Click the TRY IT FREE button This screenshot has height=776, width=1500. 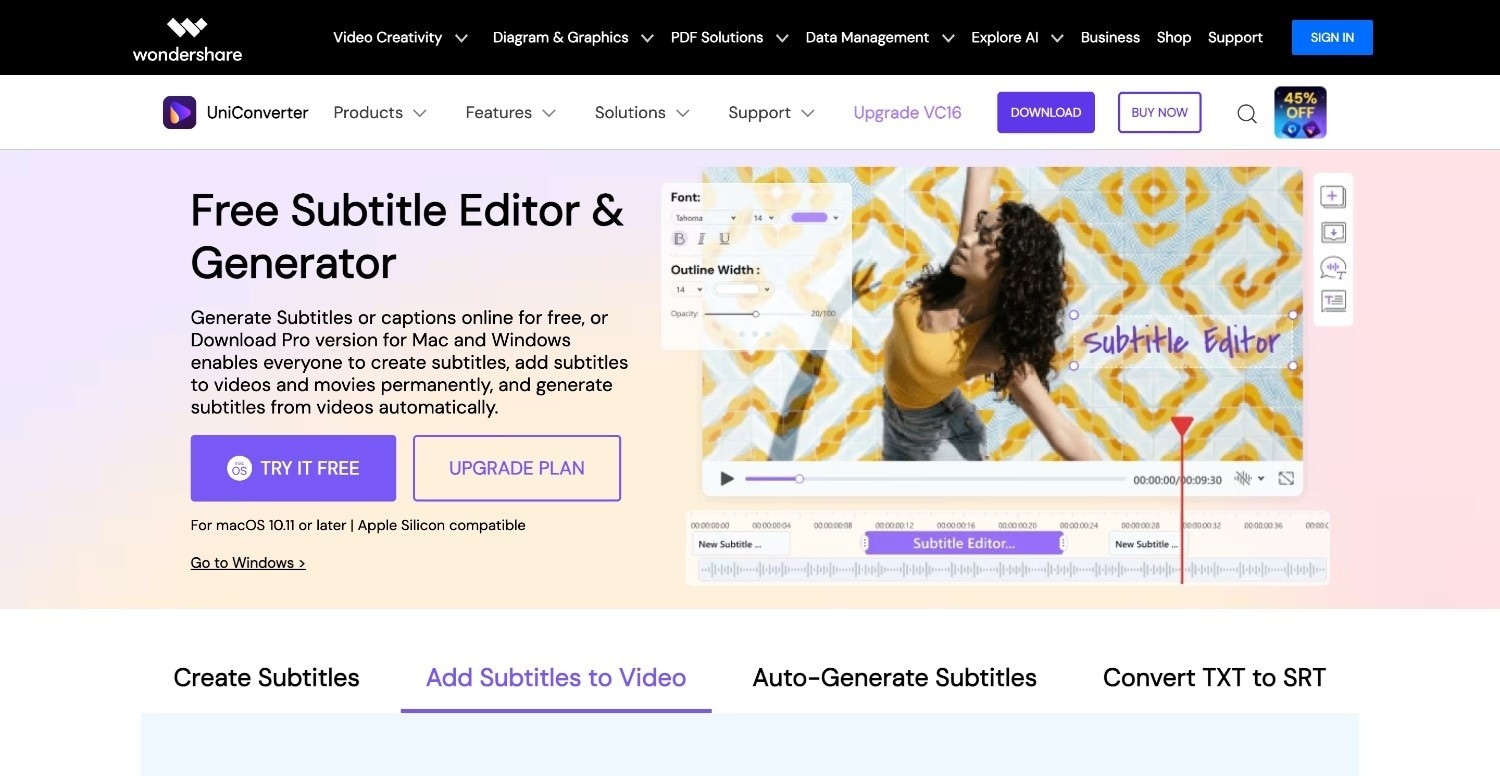(x=293, y=468)
